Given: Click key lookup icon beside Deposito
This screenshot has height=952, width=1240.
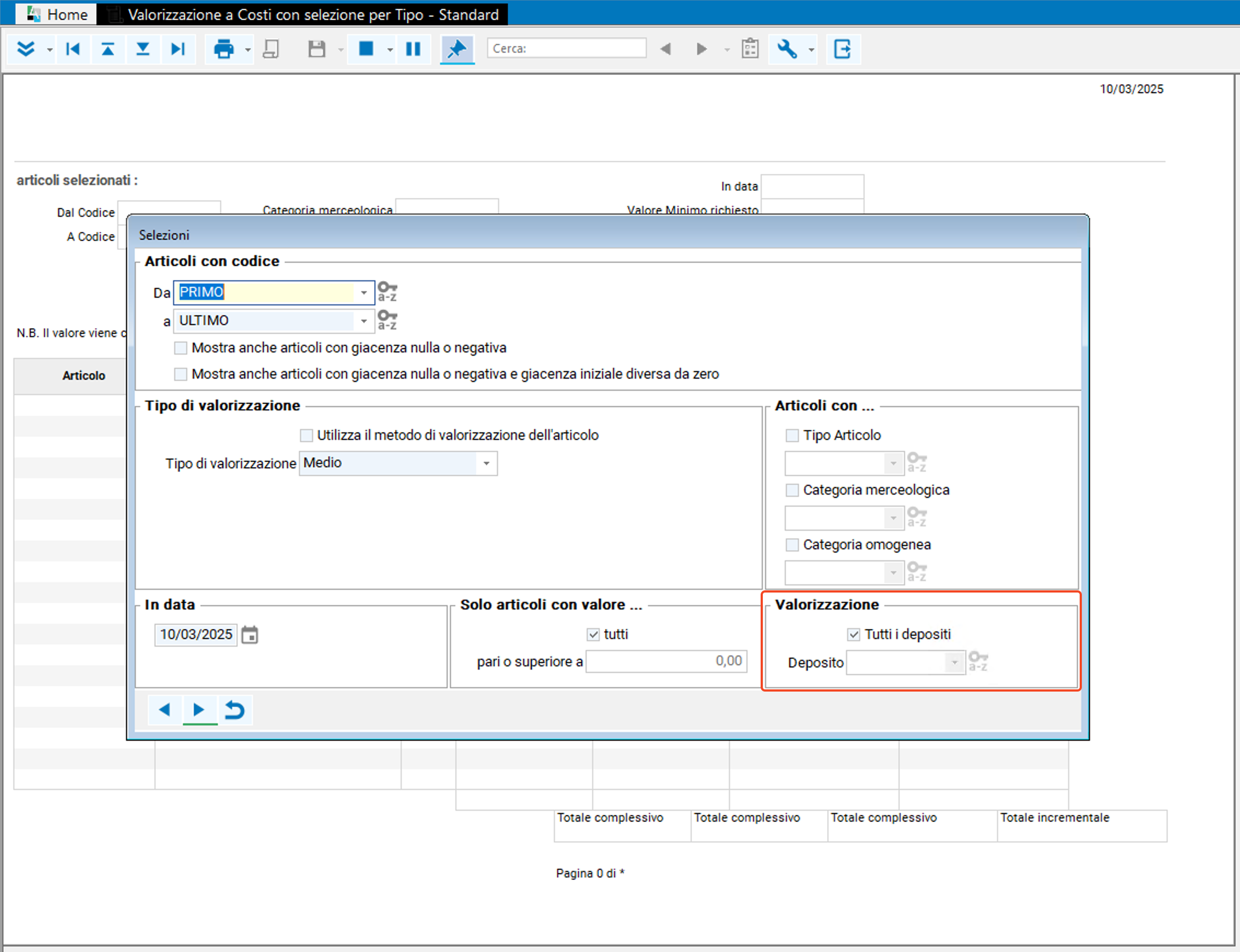Looking at the screenshot, I should point(978,662).
